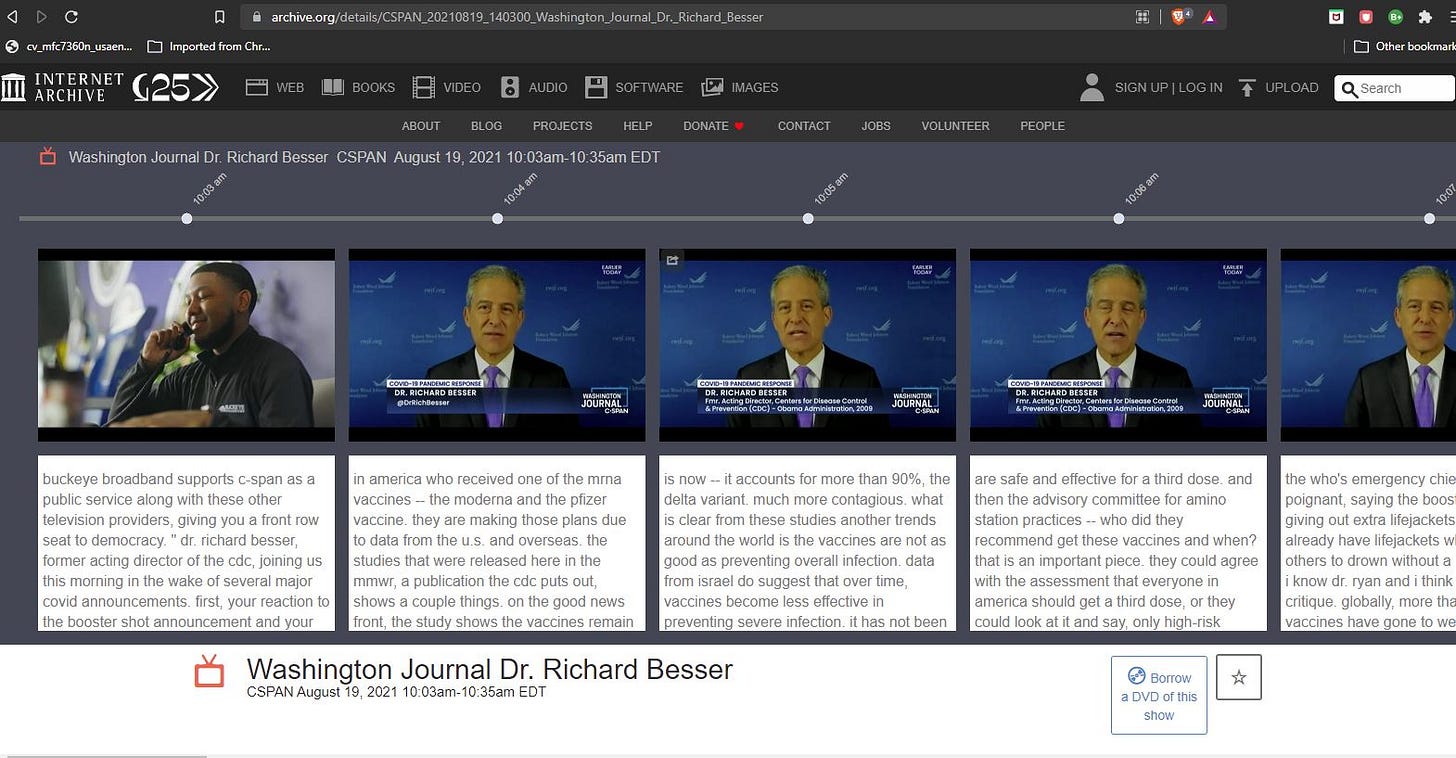1456x758 pixels.
Task: Select the 10:05 am timeline marker
Action: pyautogui.click(x=808, y=218)
